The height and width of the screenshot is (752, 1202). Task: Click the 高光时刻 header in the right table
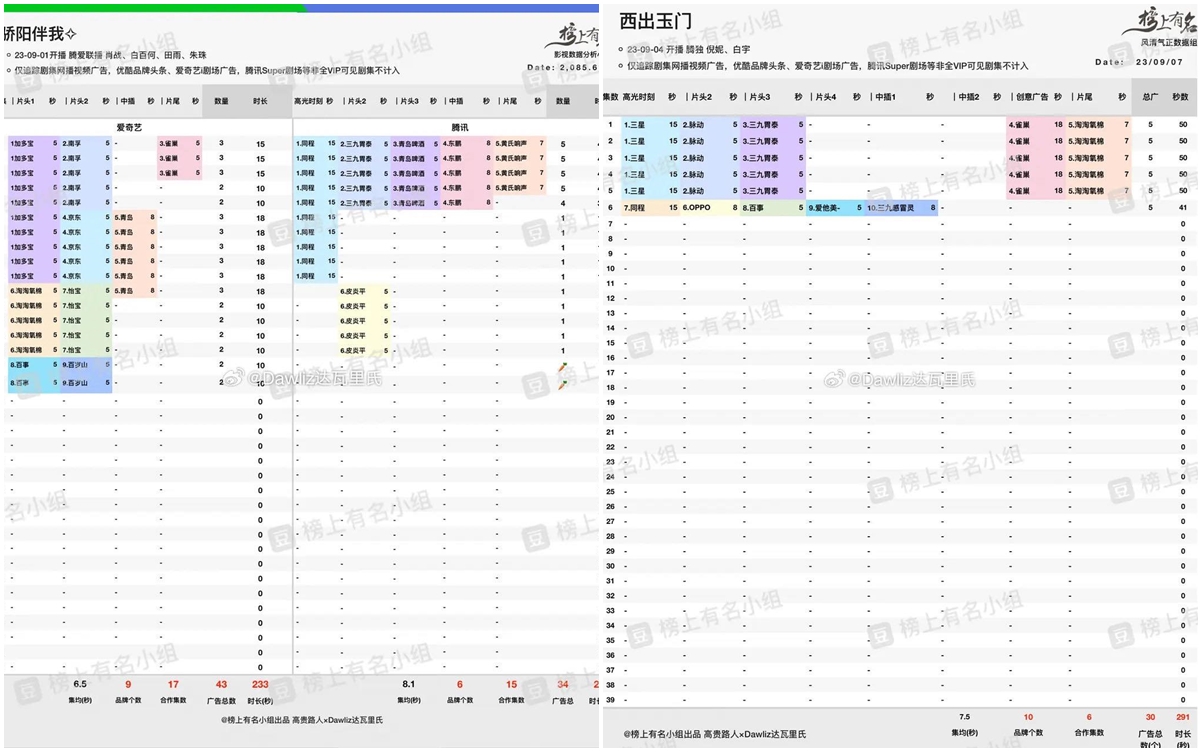point(639,97)
